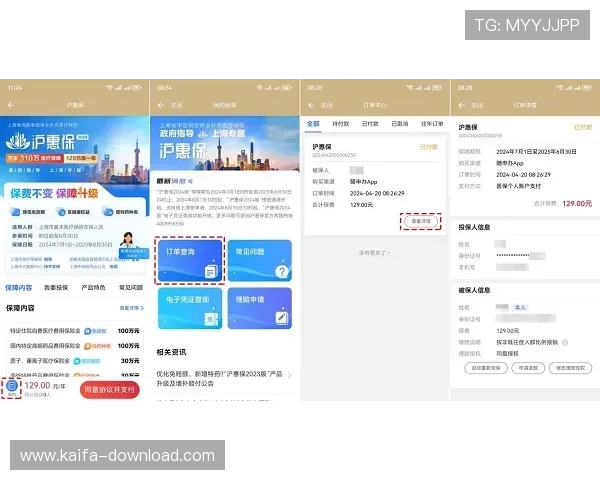Tap document icon in 订单查询 tile
This screenshot has width=600, height=480.
point(211,271)
